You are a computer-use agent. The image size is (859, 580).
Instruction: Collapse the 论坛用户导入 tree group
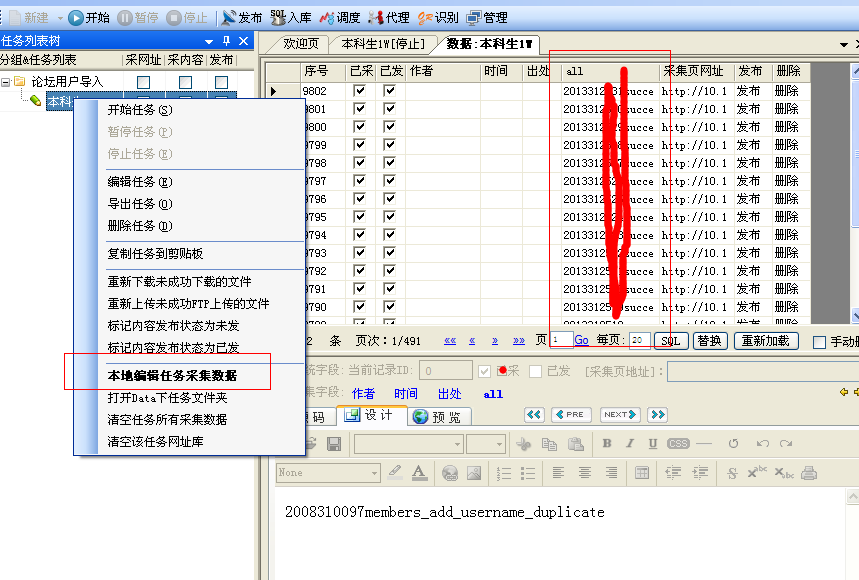pos(5,82)
